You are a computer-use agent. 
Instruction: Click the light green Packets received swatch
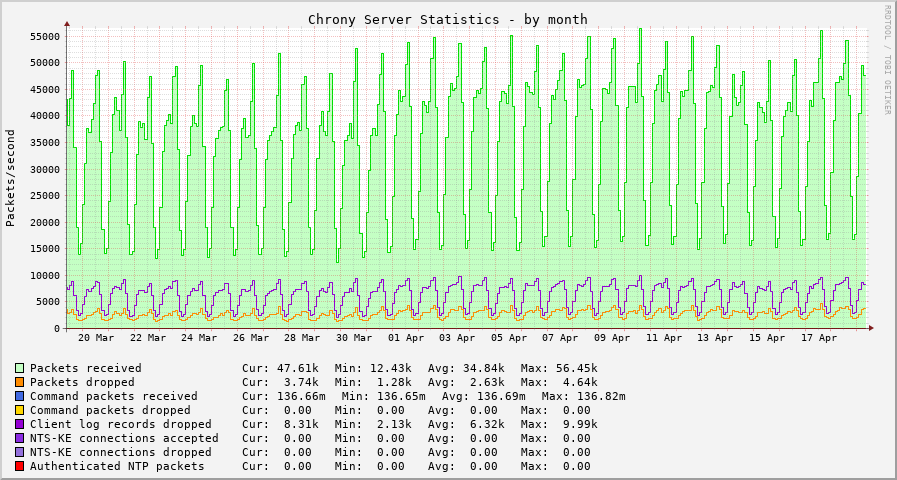pos(20,368)
